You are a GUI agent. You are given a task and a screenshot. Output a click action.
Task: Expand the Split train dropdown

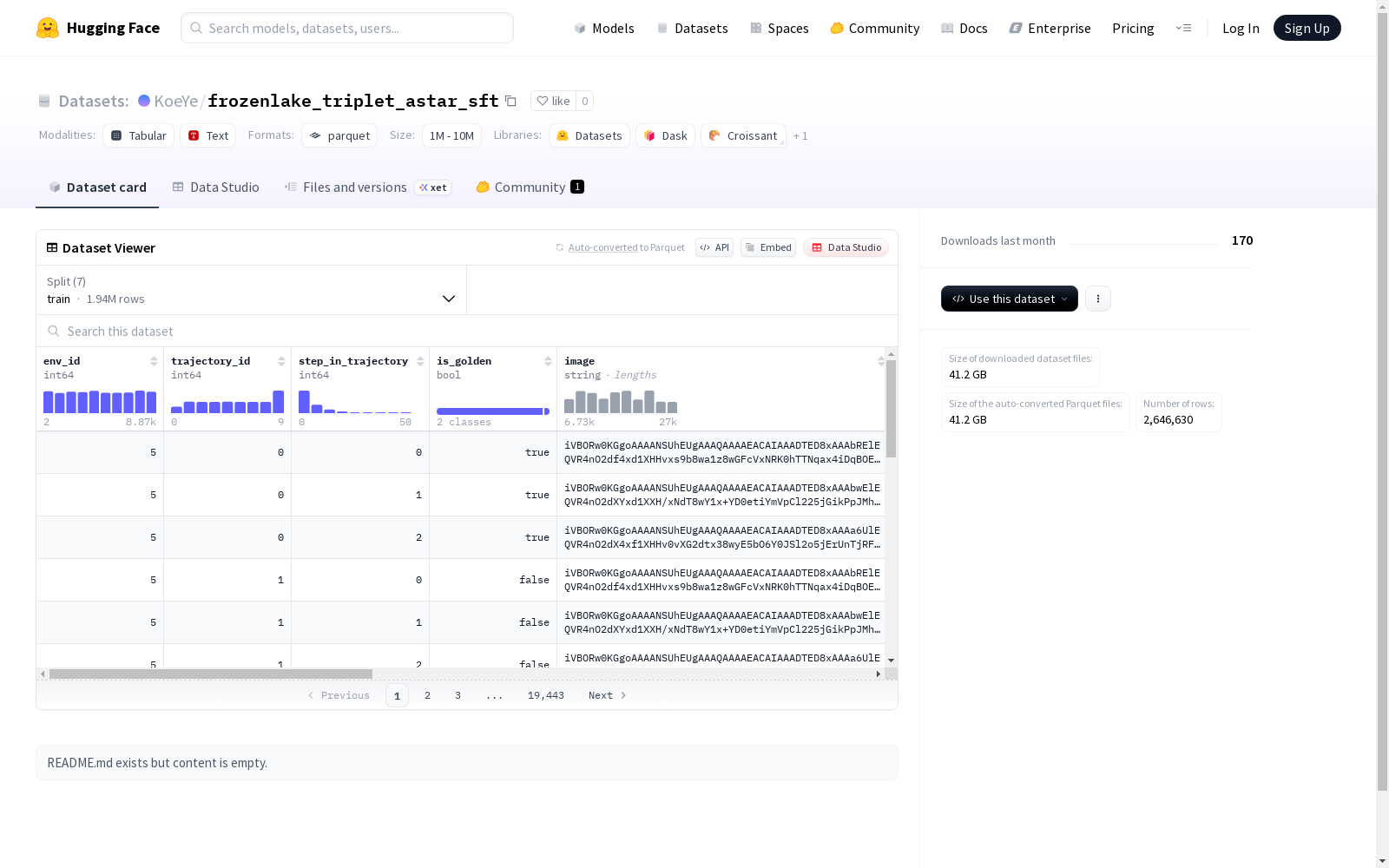252,290
